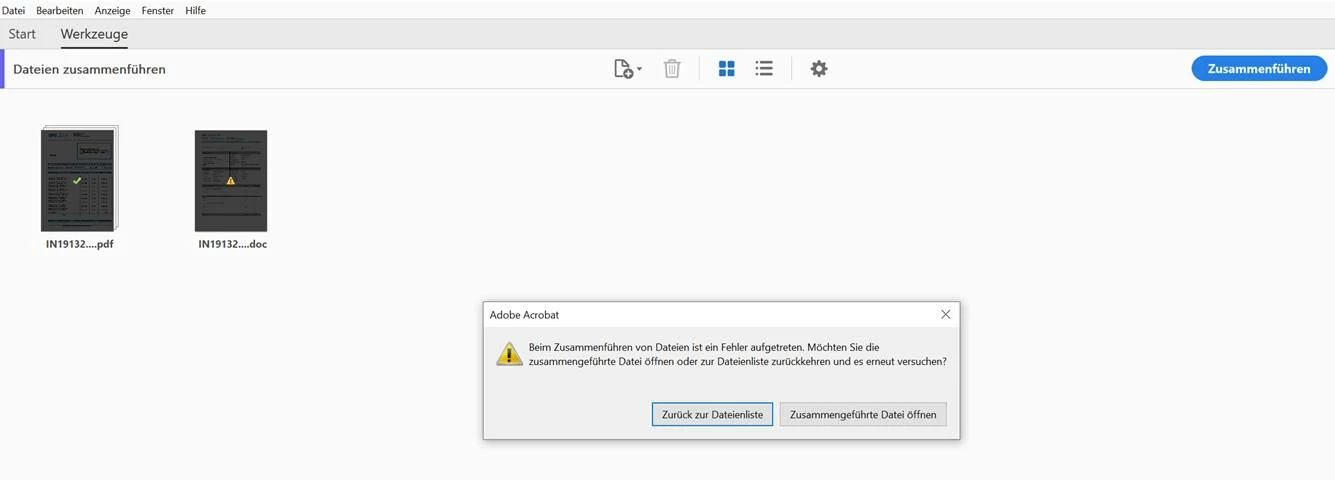The width and height of the screenshot is (1335, 480).
Task: Click the blue Zusammenführen button
Action: (1259, 69)
